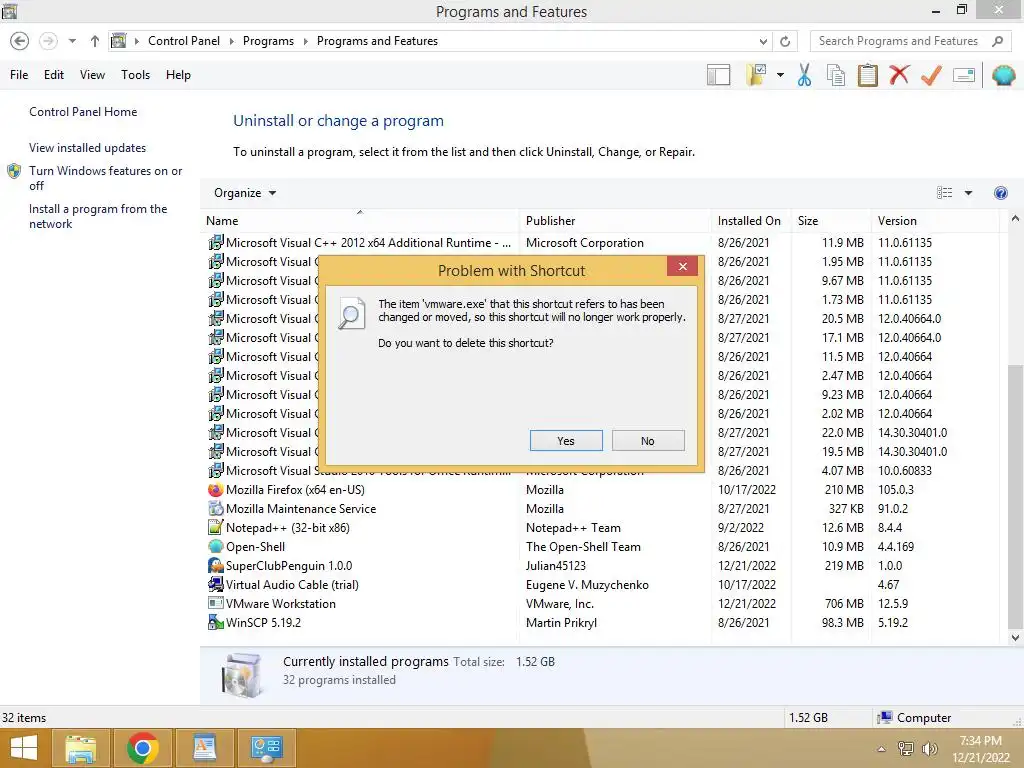1024x768 pixels.
Task: Open the recent locations dropdown arrow
Action: [x=72, y=41]
